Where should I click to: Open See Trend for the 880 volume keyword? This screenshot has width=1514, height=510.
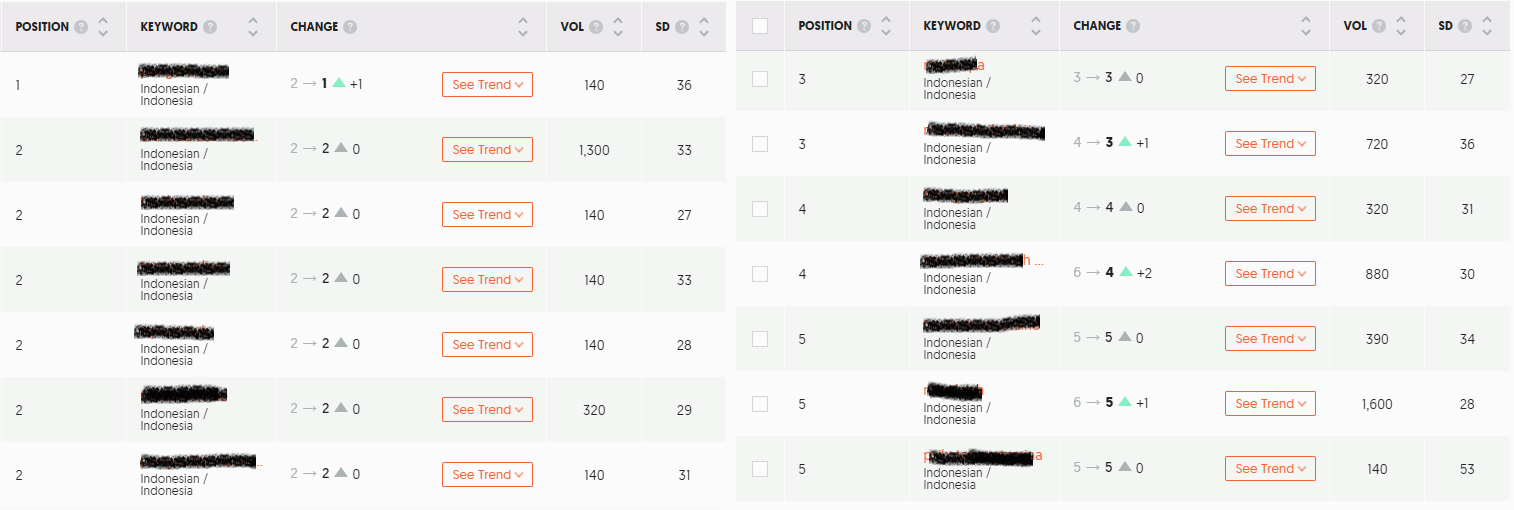1270,274
